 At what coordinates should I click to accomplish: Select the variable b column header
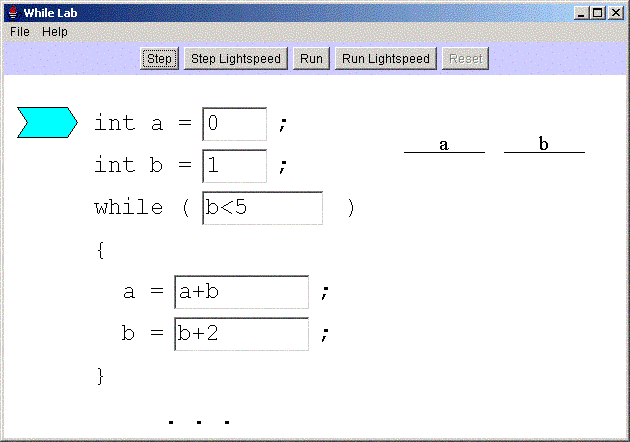tap(544, 144)
